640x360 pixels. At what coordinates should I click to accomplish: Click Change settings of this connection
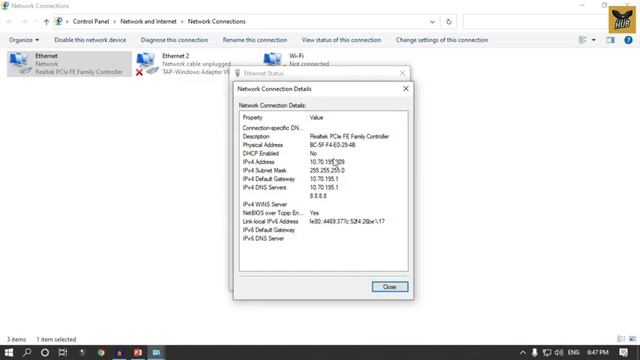pos(442,40)
